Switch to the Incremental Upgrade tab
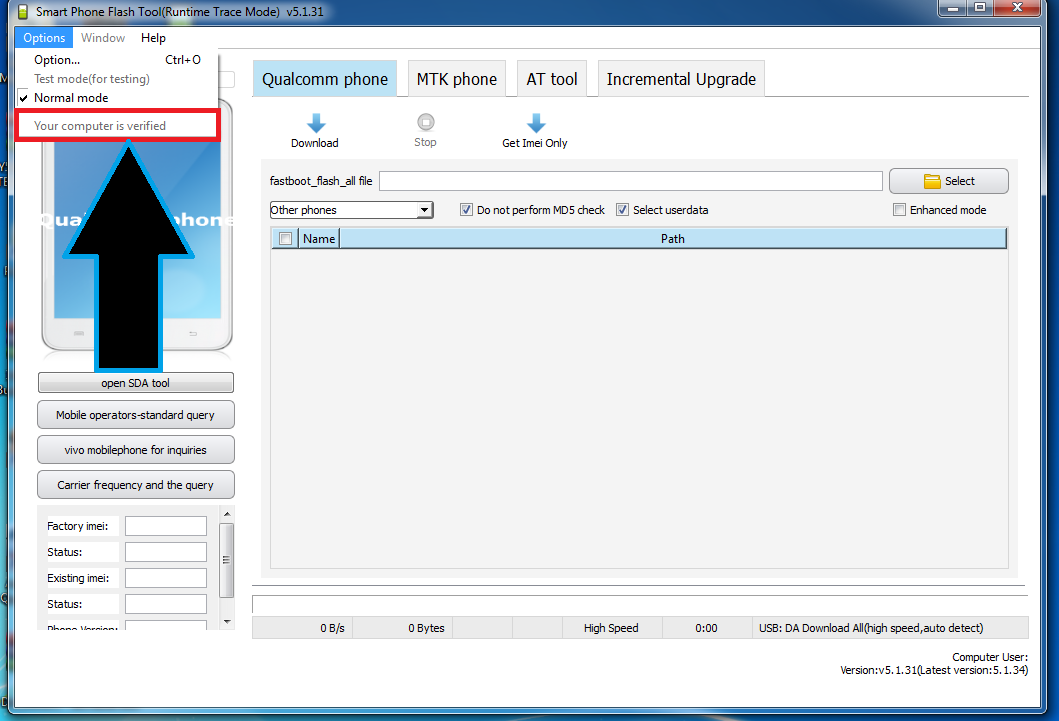The image size is (1059, 721). pos(680,78)
